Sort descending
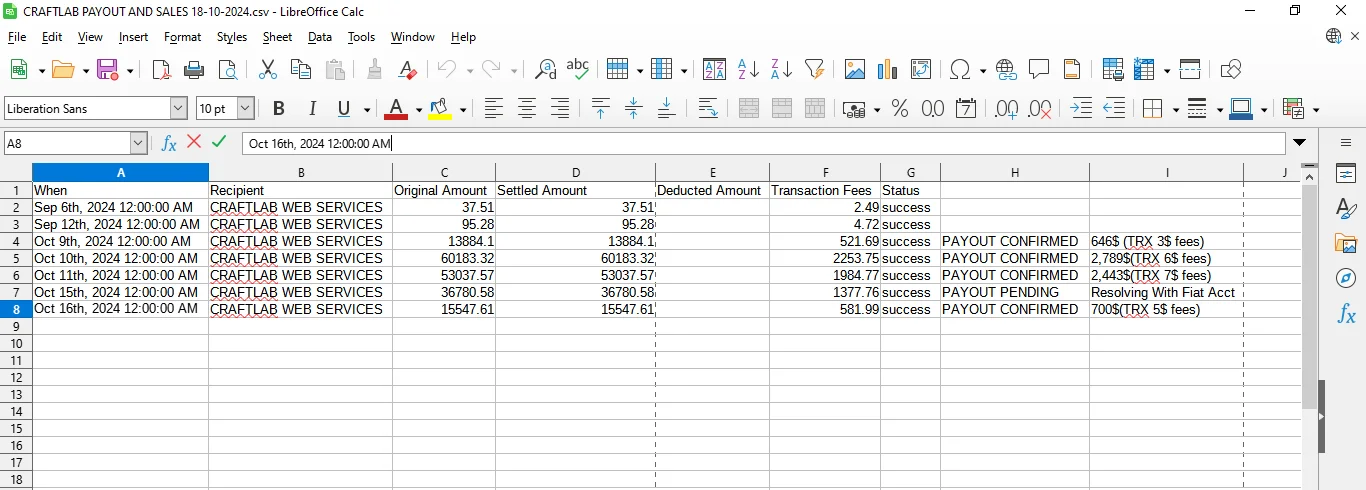This screenshot has height=490, width=1366. [781, 69]
